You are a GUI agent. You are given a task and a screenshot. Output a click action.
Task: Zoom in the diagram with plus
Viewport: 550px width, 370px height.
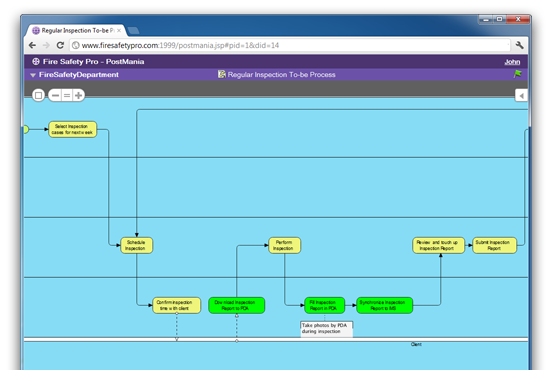click(79, 95)
